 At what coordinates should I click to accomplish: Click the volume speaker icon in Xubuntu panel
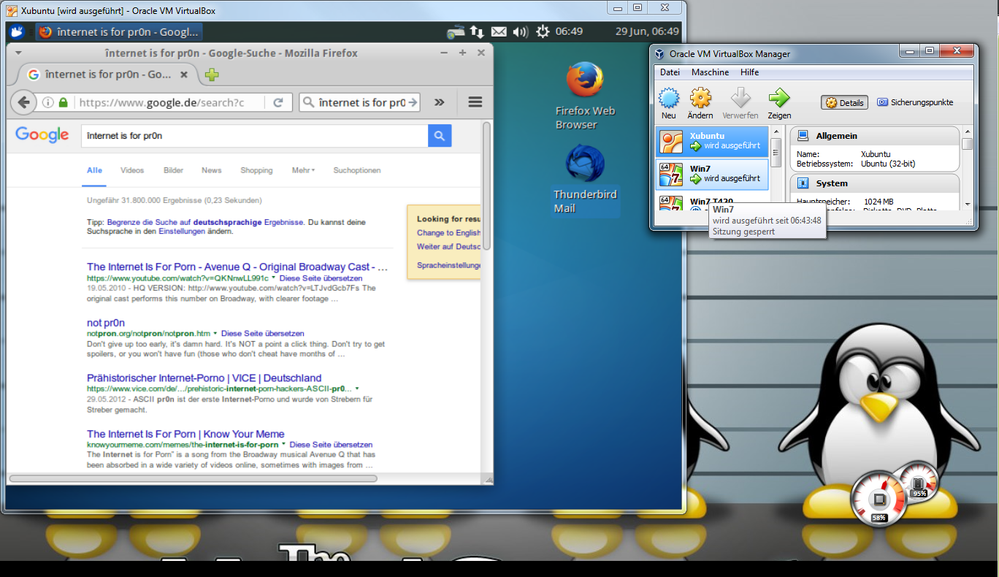(x=520, y=31)
